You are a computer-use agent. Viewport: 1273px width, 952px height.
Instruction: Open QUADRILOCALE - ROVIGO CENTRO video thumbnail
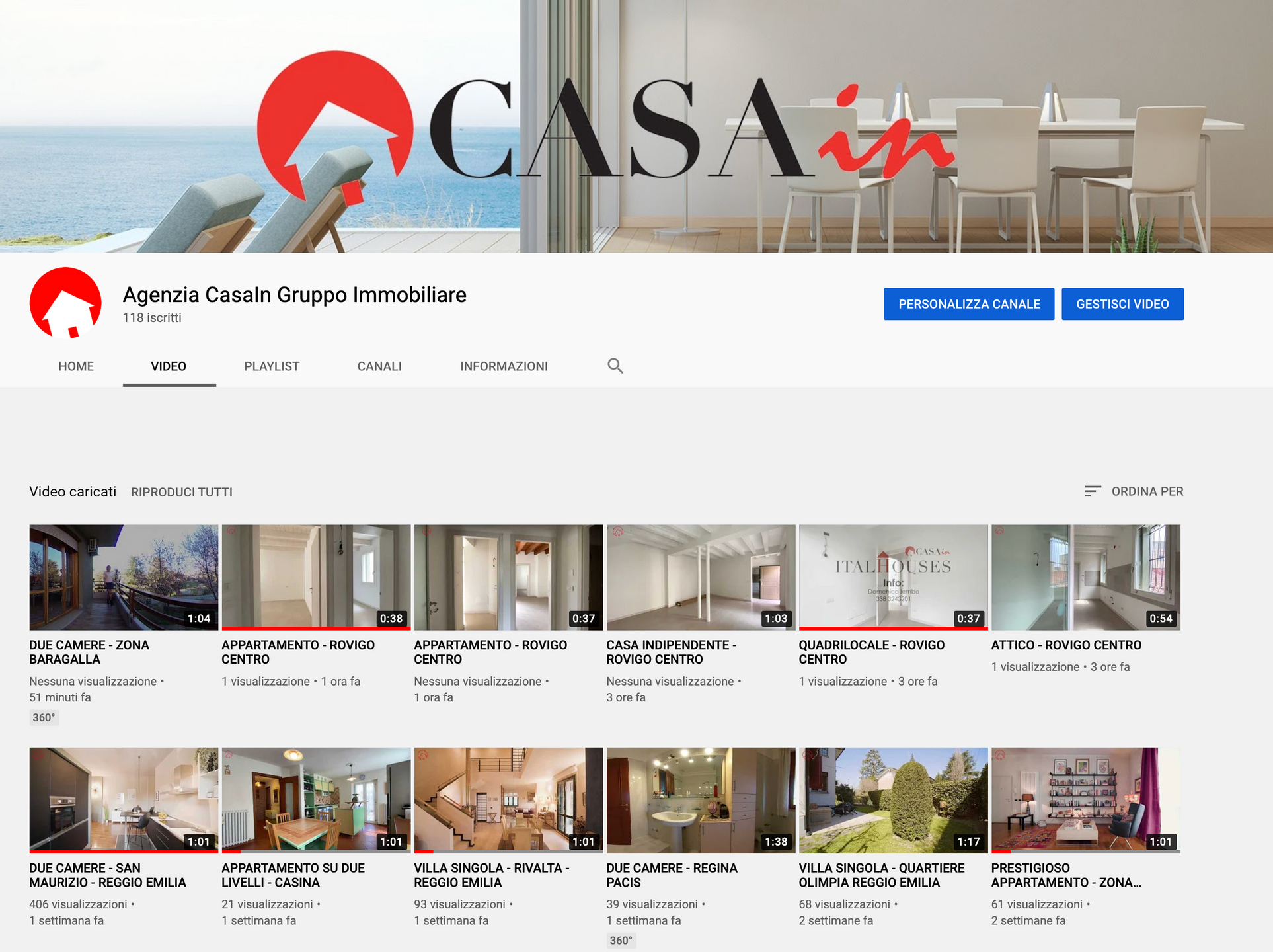pyautogui.click(x=892, y=576)
